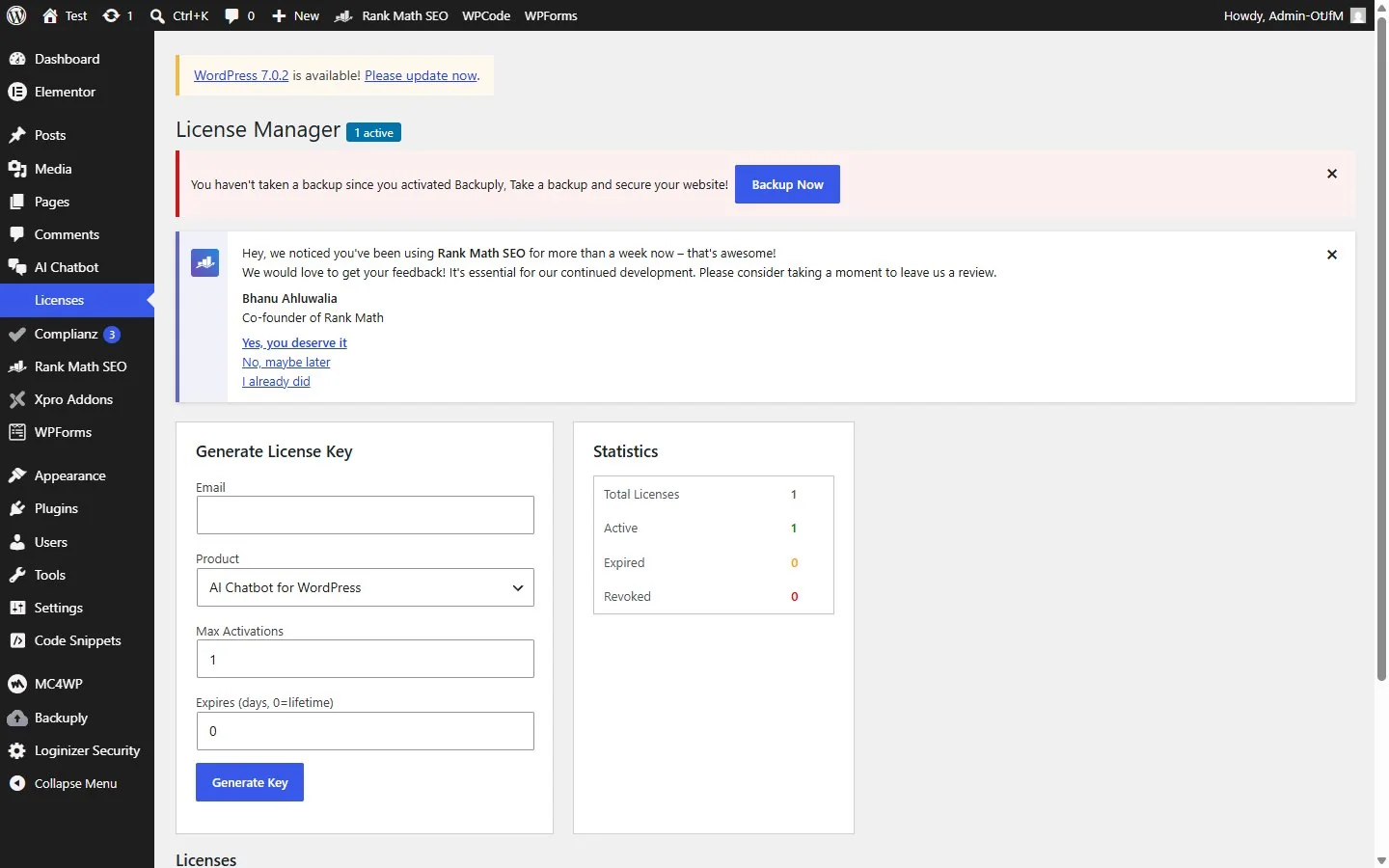1389x868 pixels.
Task: Click the Max Activations field
Action: pos(365,659)
